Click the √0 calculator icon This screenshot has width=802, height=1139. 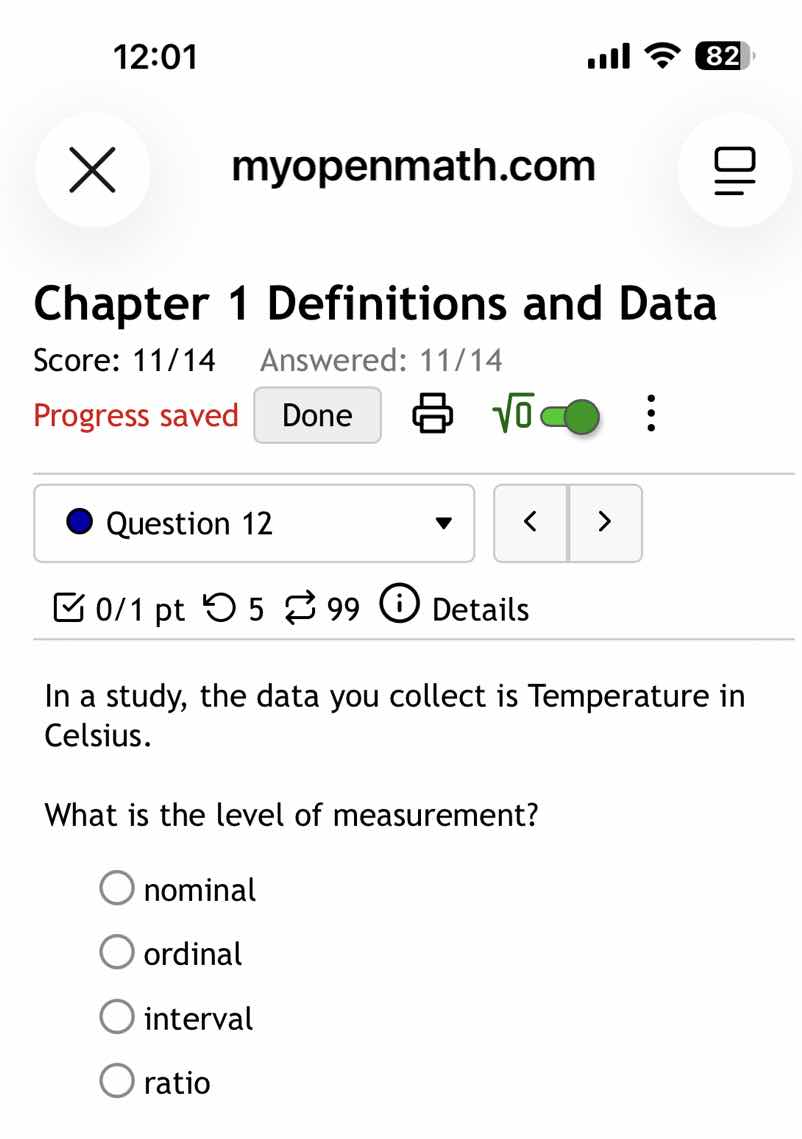513,412
